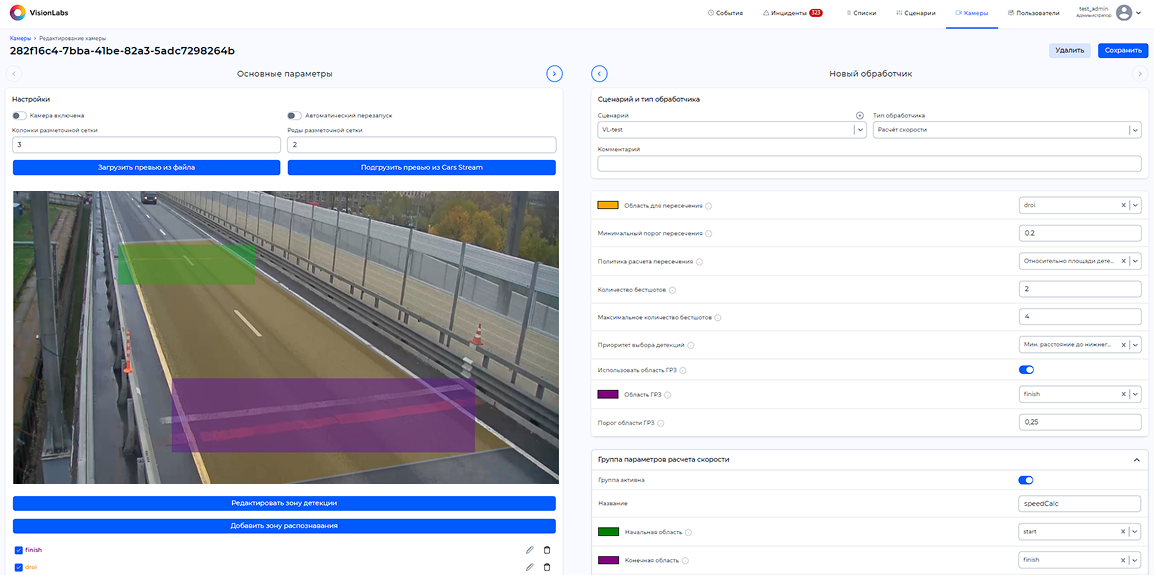1154x575 pixels.
Task: Click add-scenario plus icon next to Сценарий
Action: click(860, 116)
